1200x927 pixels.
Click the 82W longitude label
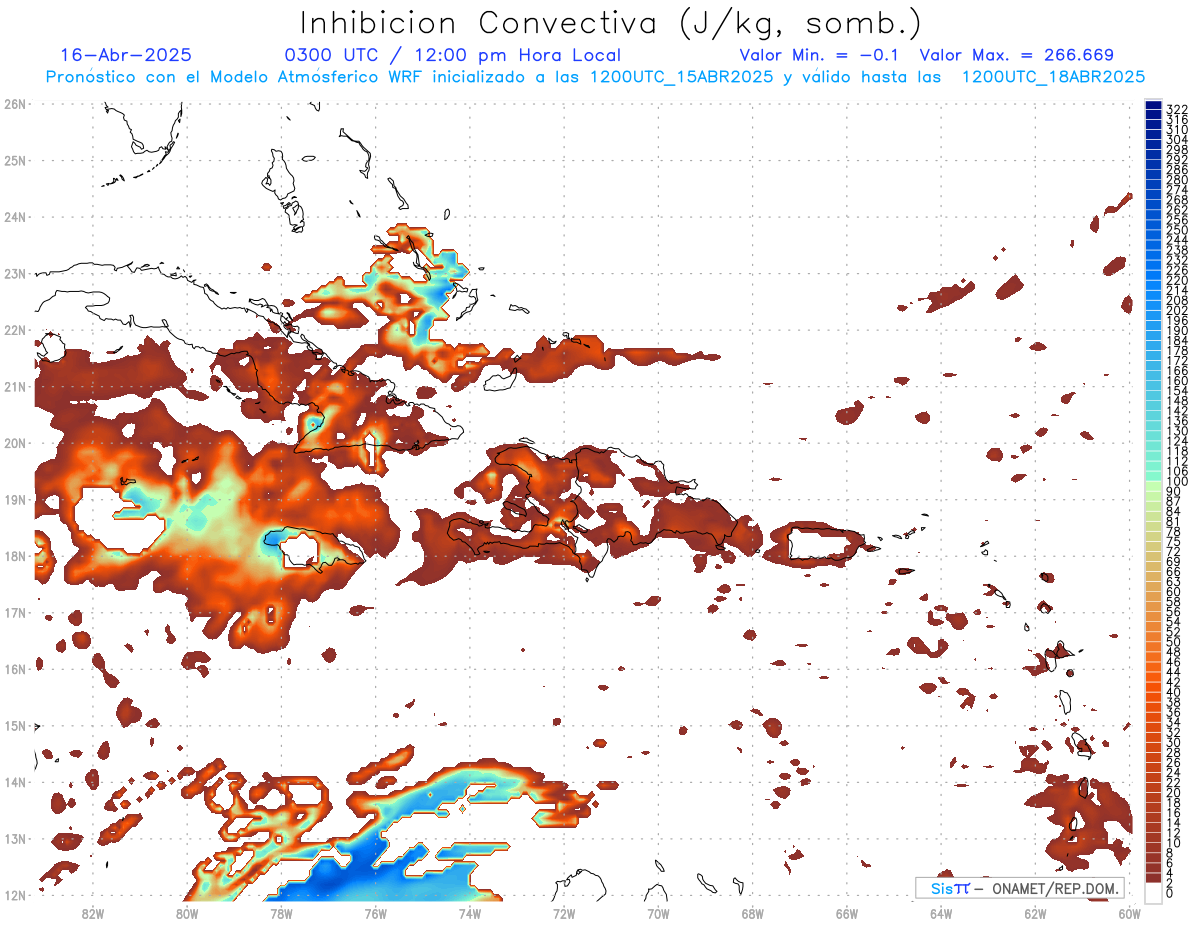tap(92, 912)
